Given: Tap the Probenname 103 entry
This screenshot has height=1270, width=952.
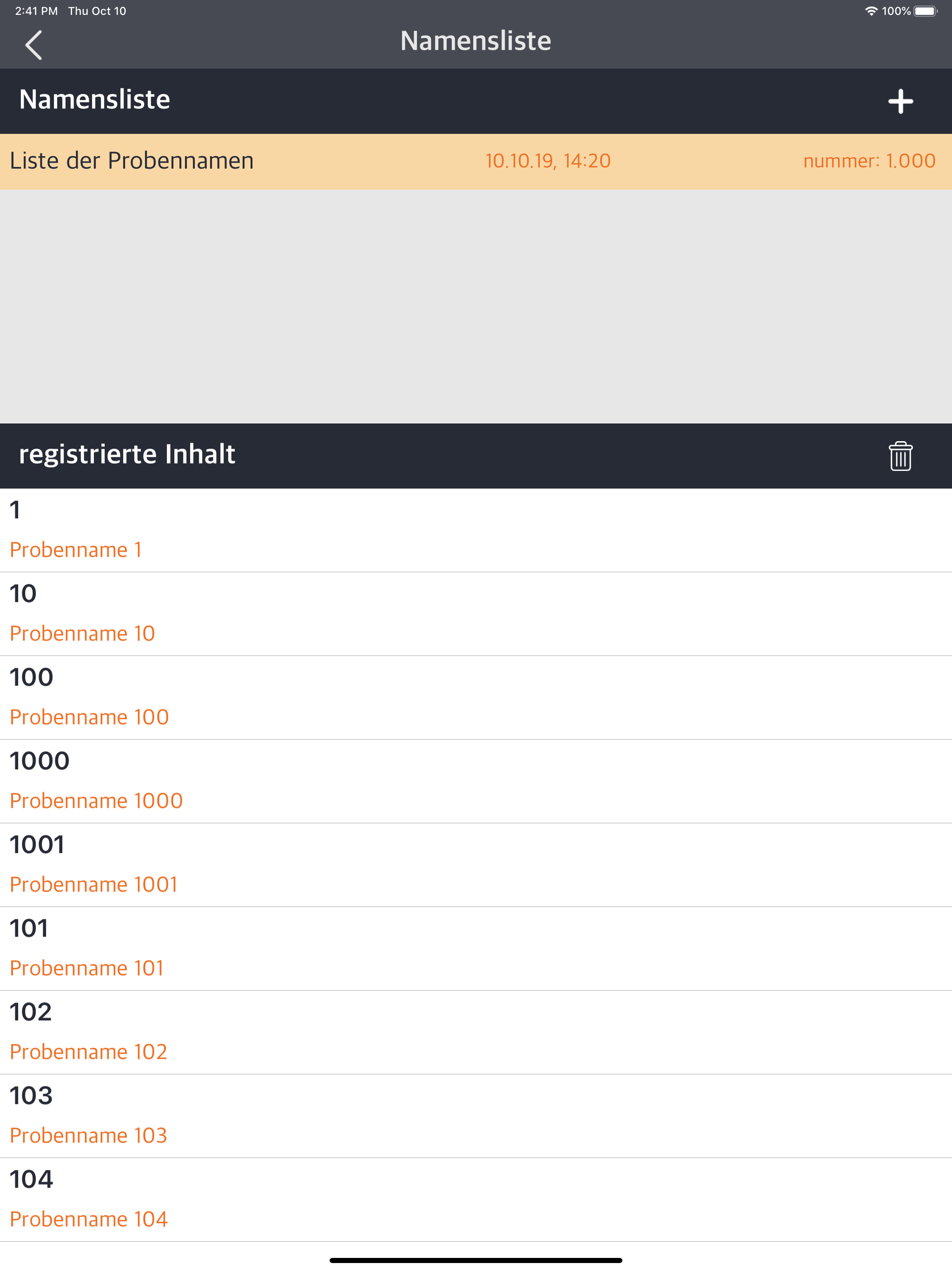Looking at the screenshot, I should pyautogui.click(x=476, y=1116).
